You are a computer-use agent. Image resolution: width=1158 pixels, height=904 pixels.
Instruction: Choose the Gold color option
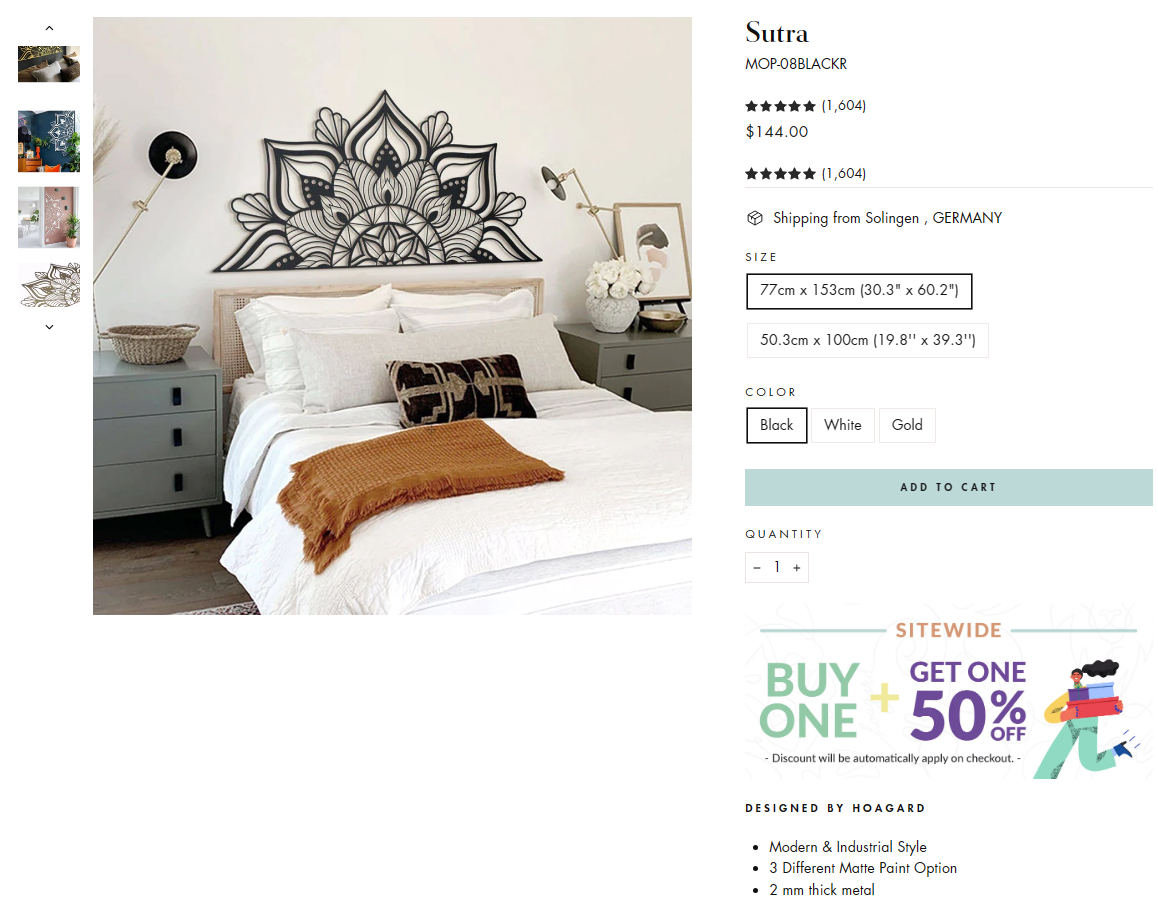(x=907, y=425)
